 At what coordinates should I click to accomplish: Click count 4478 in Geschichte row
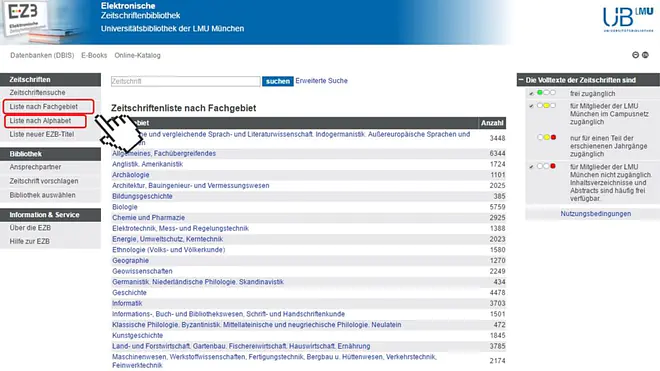497,293
